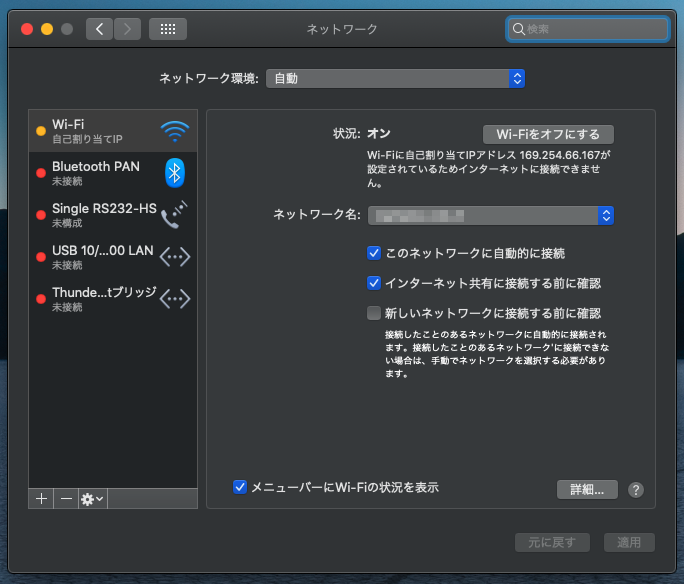Select Bluetooth PAN in the service list
Image resolution: width=684 pixels, height=584 pixels.
113,173
